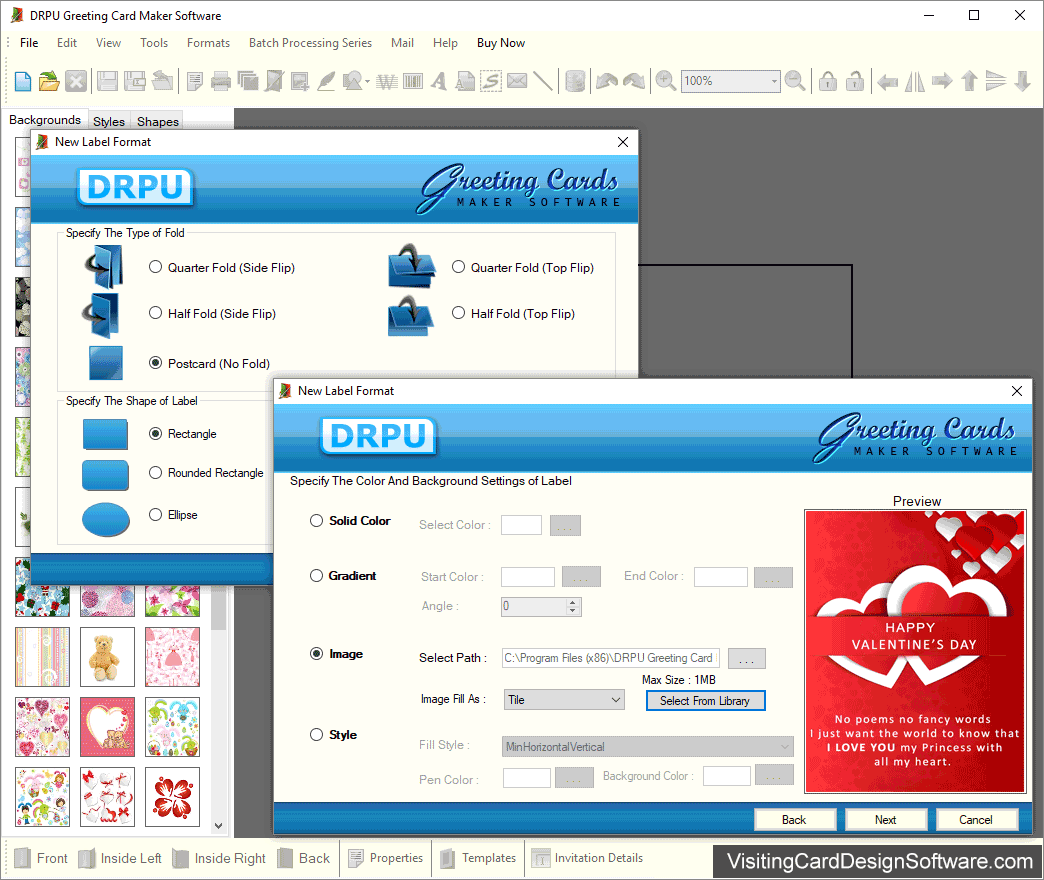Switch to the Shapes tab

[x=158, y=121]
